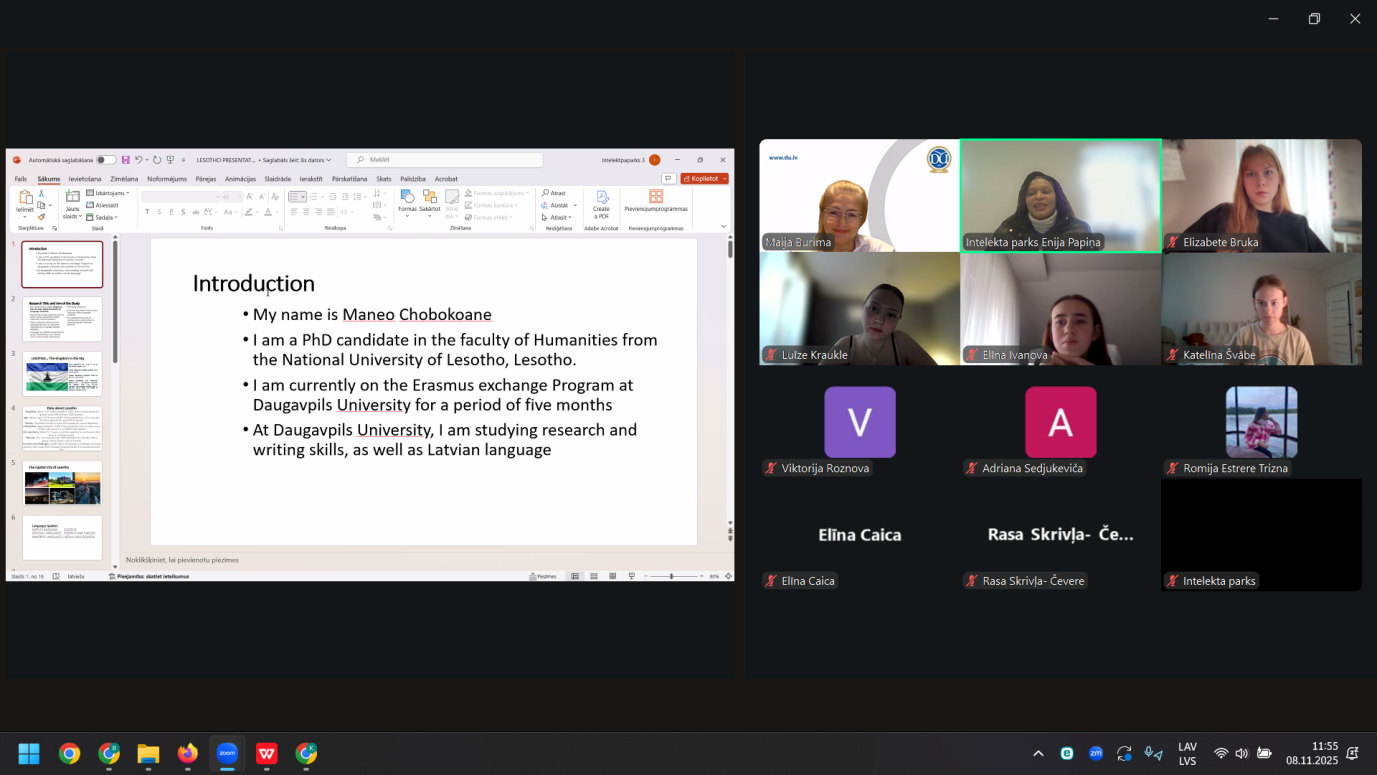This screenshot has width=1377, height=775.
Task: Click the Noklikšķiniet notes placeholder text
Action: pos(182,560)
